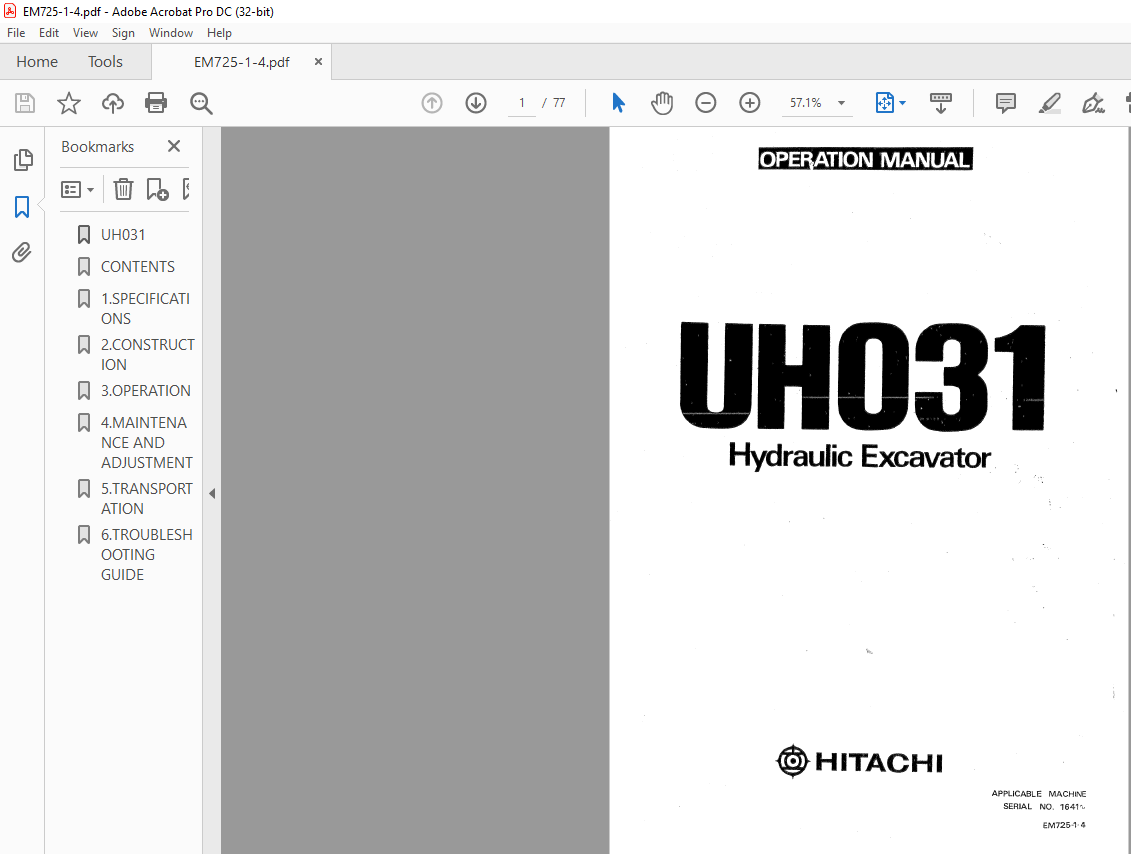Screen dimensions: 1131x854
Task: Open the Help menu
Action: coord(219,32)
